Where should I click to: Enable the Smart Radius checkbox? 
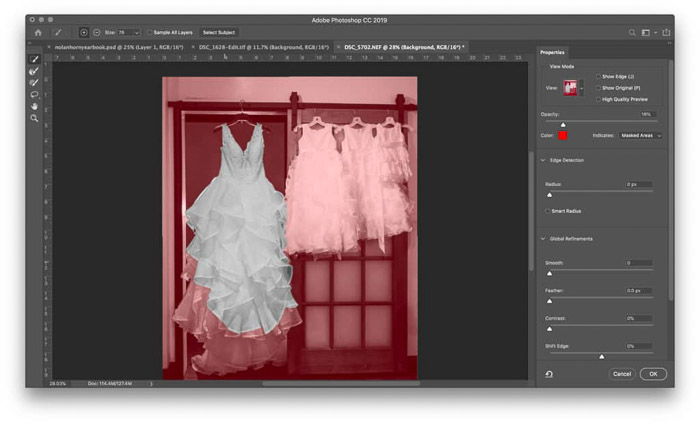(548, 211)
